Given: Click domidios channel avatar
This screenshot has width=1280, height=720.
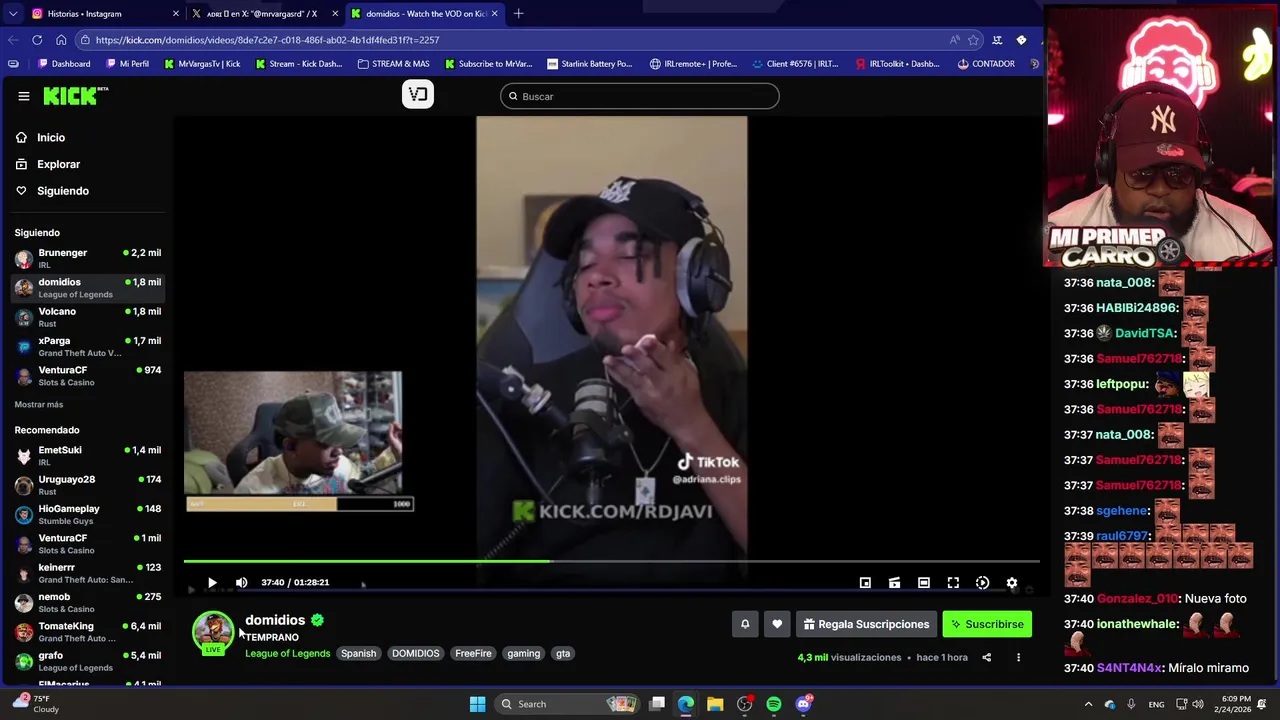Looking at the screenshot, I should 213,631.
